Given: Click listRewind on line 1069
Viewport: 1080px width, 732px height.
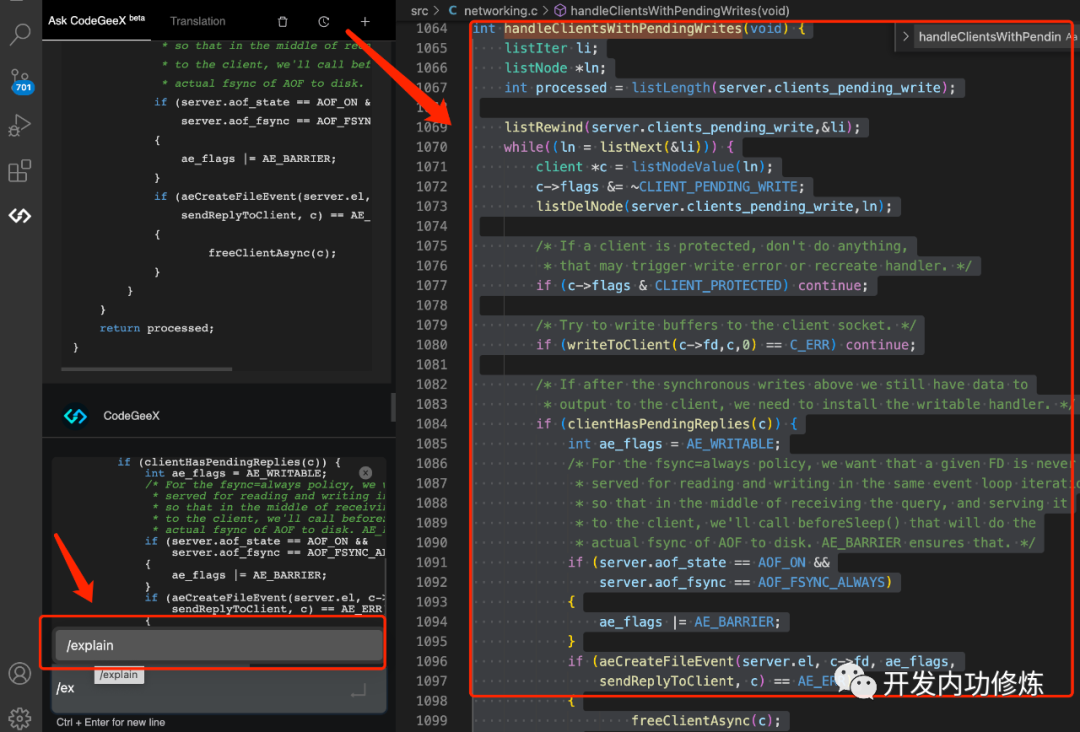Looking at the screenshot, I should pyautogui.click(x=543, y=127).
